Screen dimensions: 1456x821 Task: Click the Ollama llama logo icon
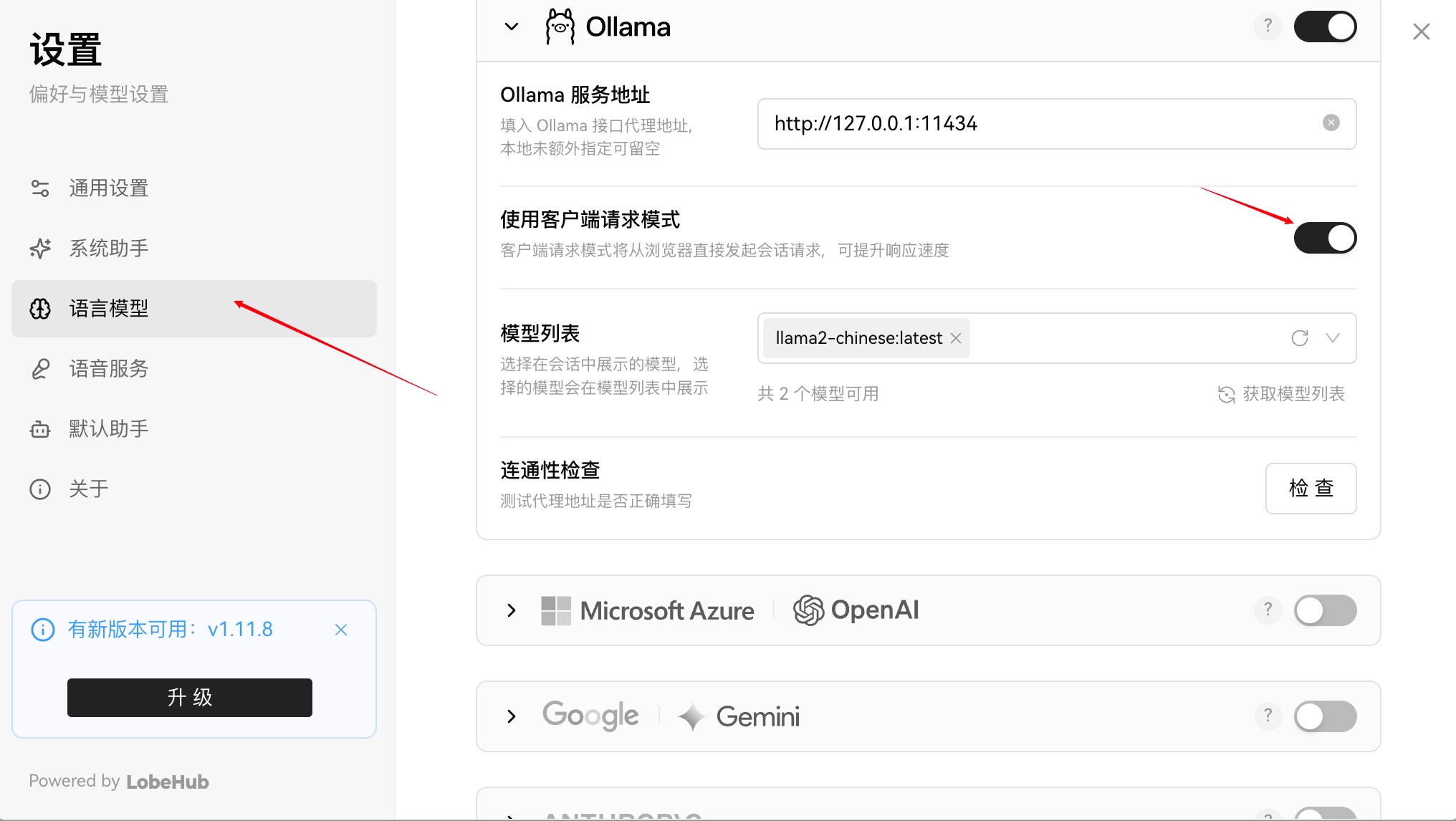tap(560, 27)
